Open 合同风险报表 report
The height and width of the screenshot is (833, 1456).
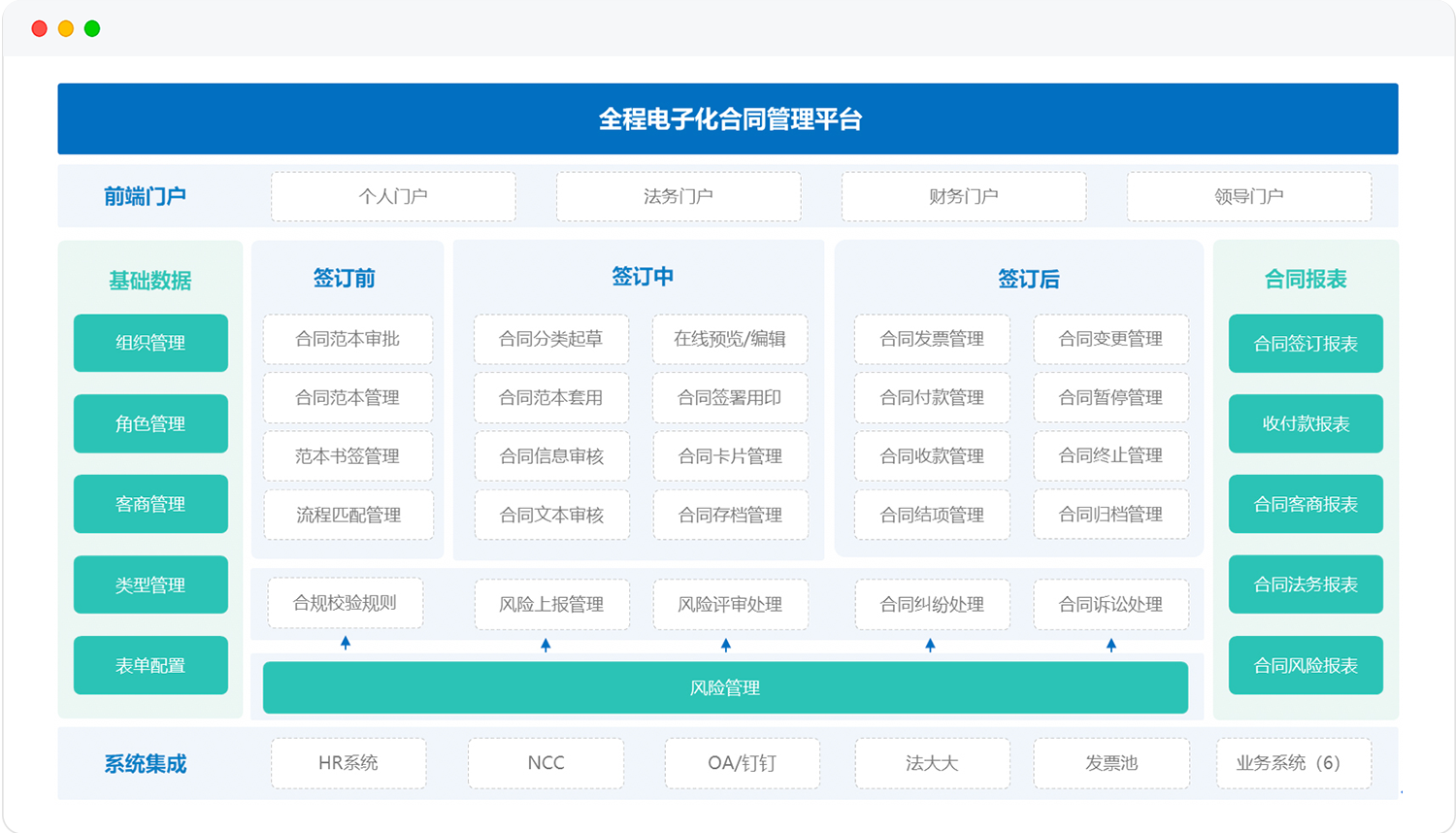[x=1306, y=665]
